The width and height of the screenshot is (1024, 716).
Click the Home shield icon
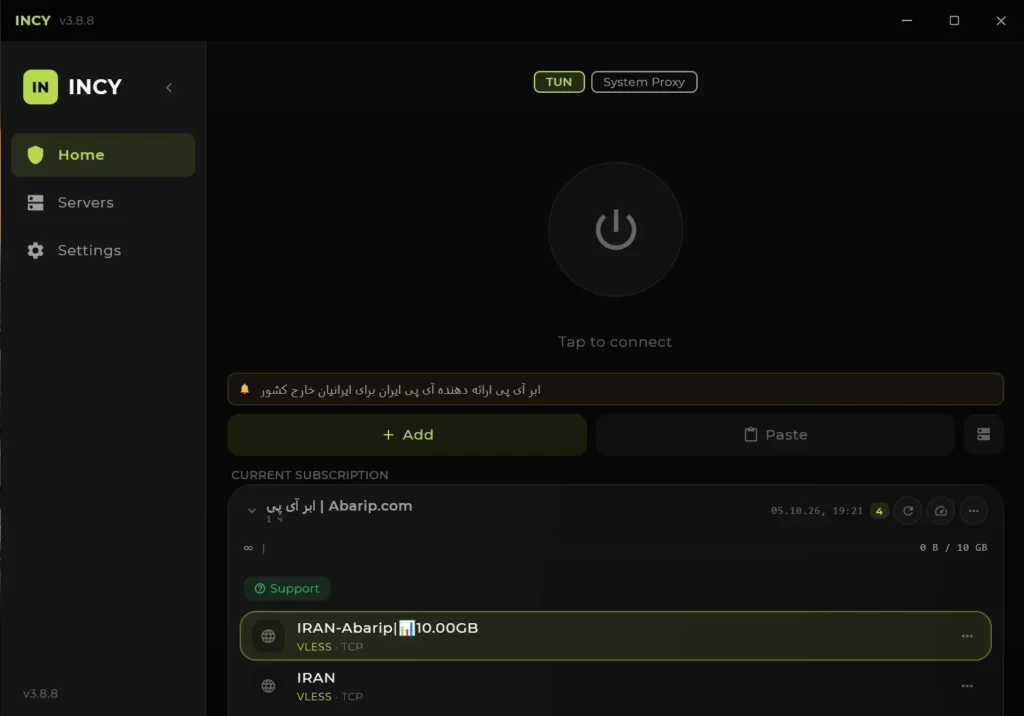[x=35, y=155]
